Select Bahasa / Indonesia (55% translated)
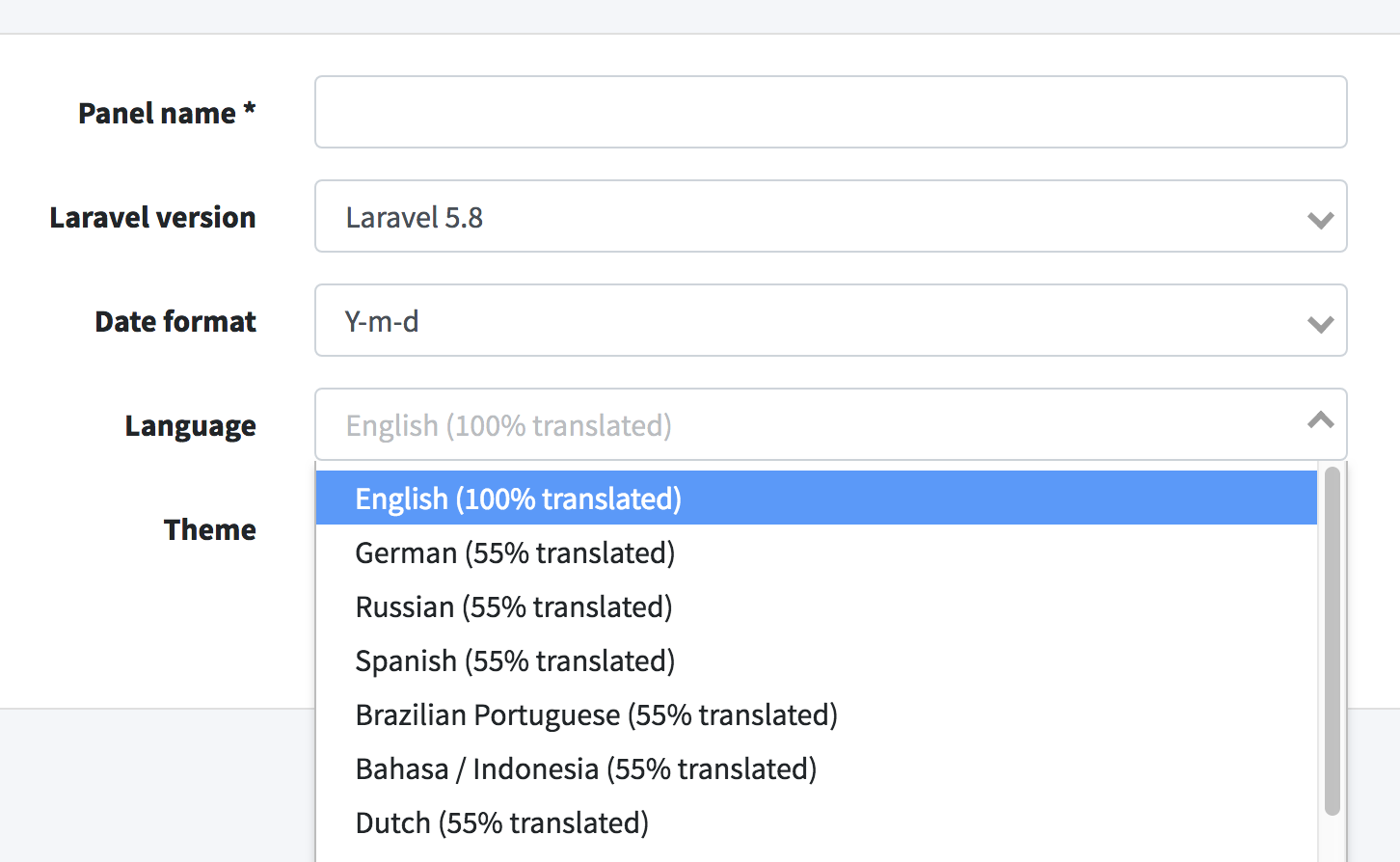 tap(585, 768)
